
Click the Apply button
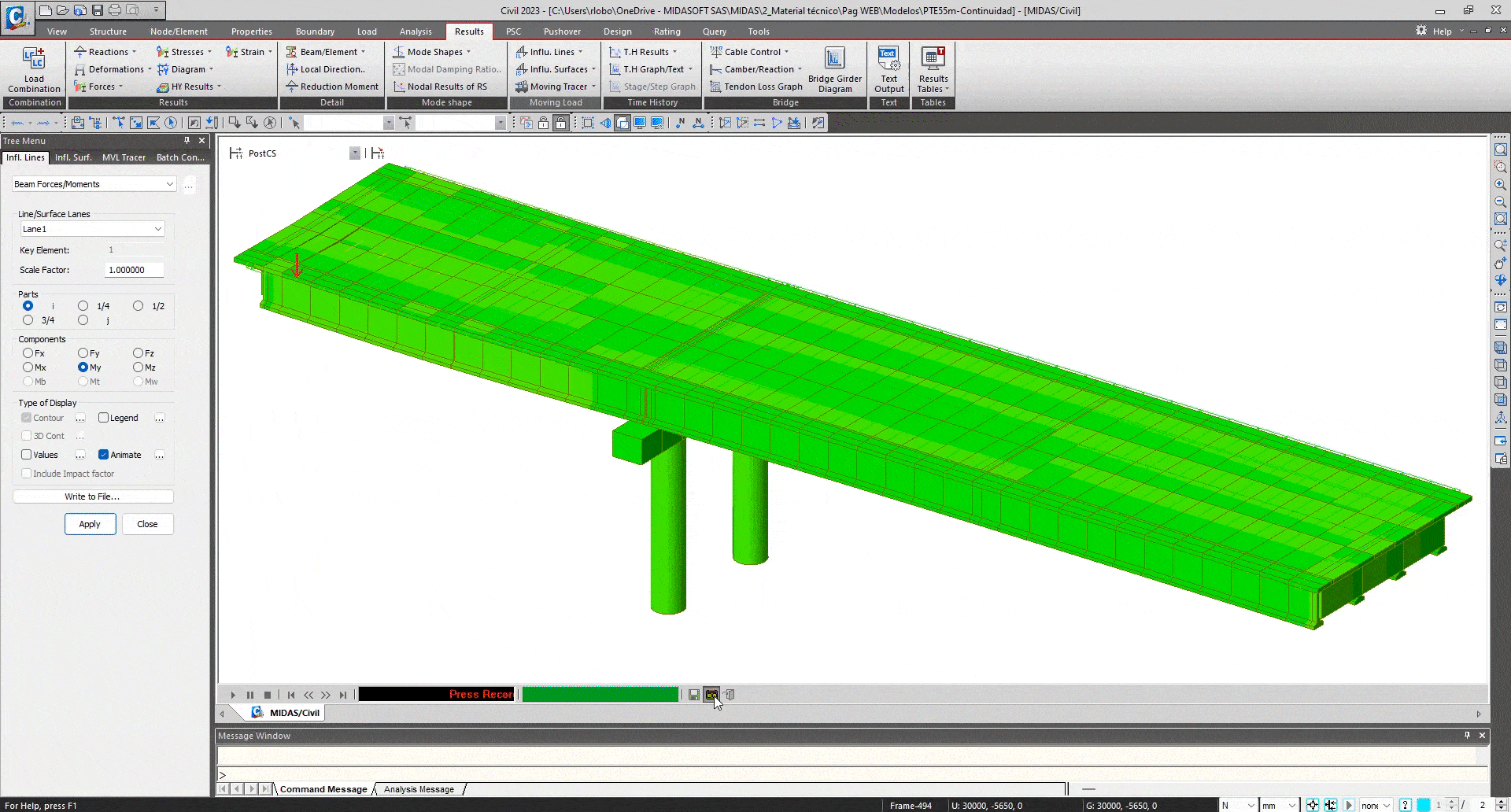[x=90, y=524]
